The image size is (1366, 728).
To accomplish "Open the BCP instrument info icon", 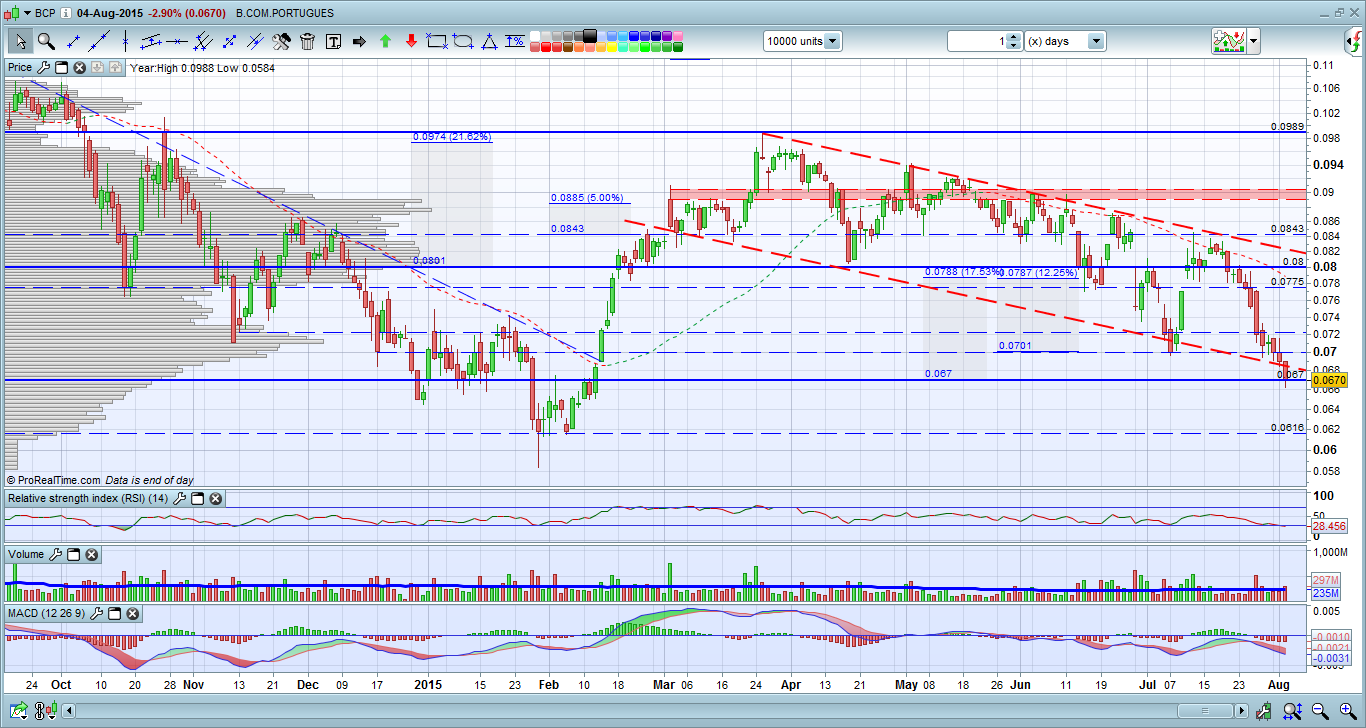I will coord(66,14).
